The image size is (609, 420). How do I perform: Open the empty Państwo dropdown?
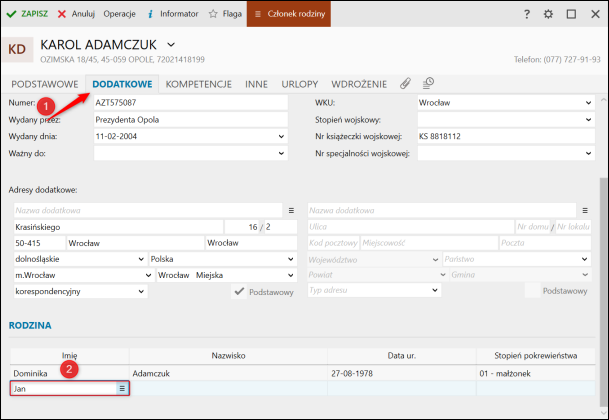click(x=584, y=259)
